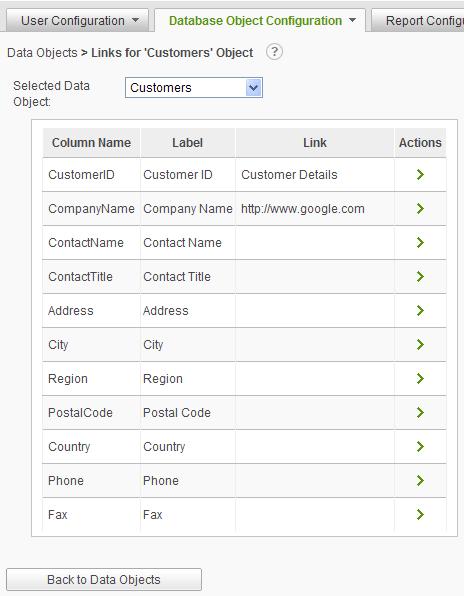Viewport: 464px width, 596px height.
Task: Switch to User Configuration tab
Action: click(x=73, y=21)
